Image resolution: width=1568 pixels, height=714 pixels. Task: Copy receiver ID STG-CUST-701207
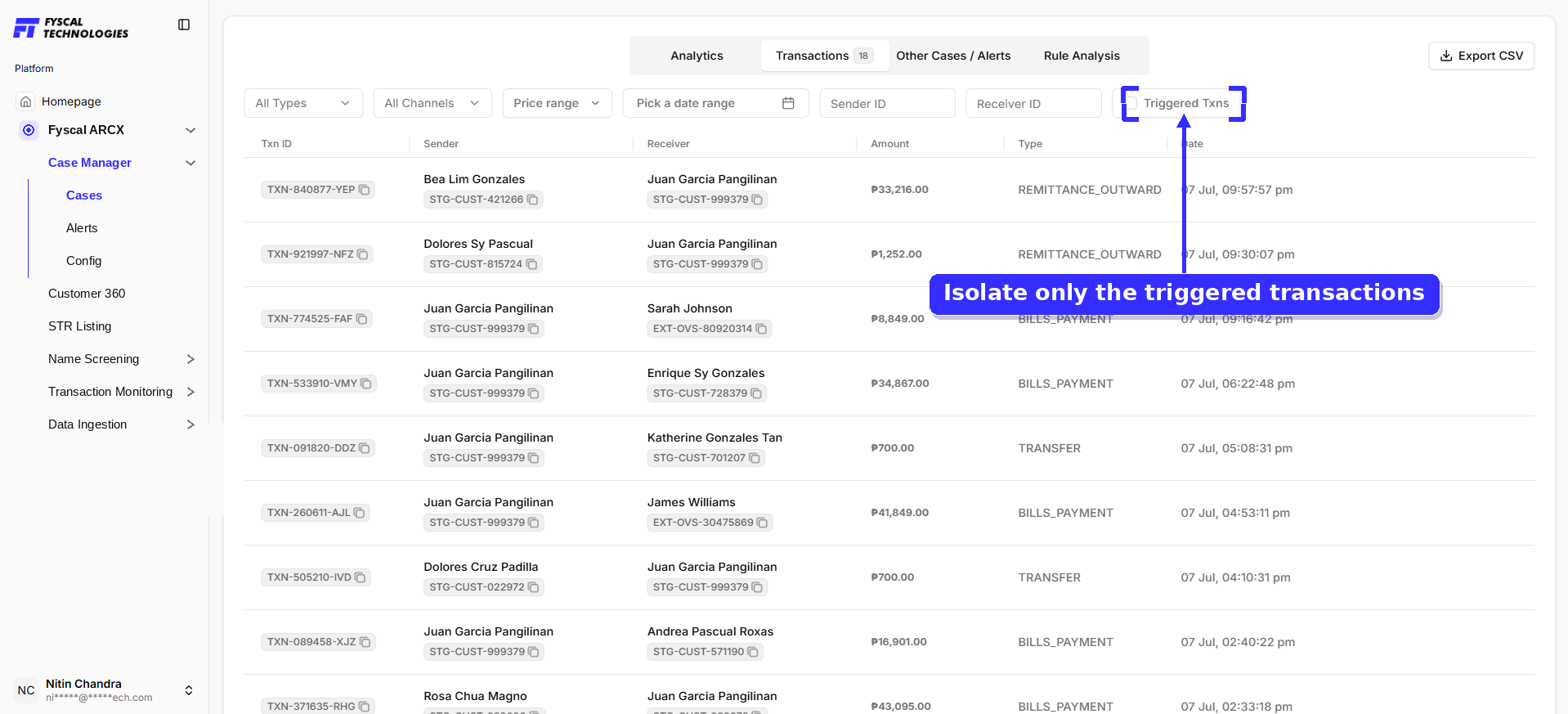755,458
